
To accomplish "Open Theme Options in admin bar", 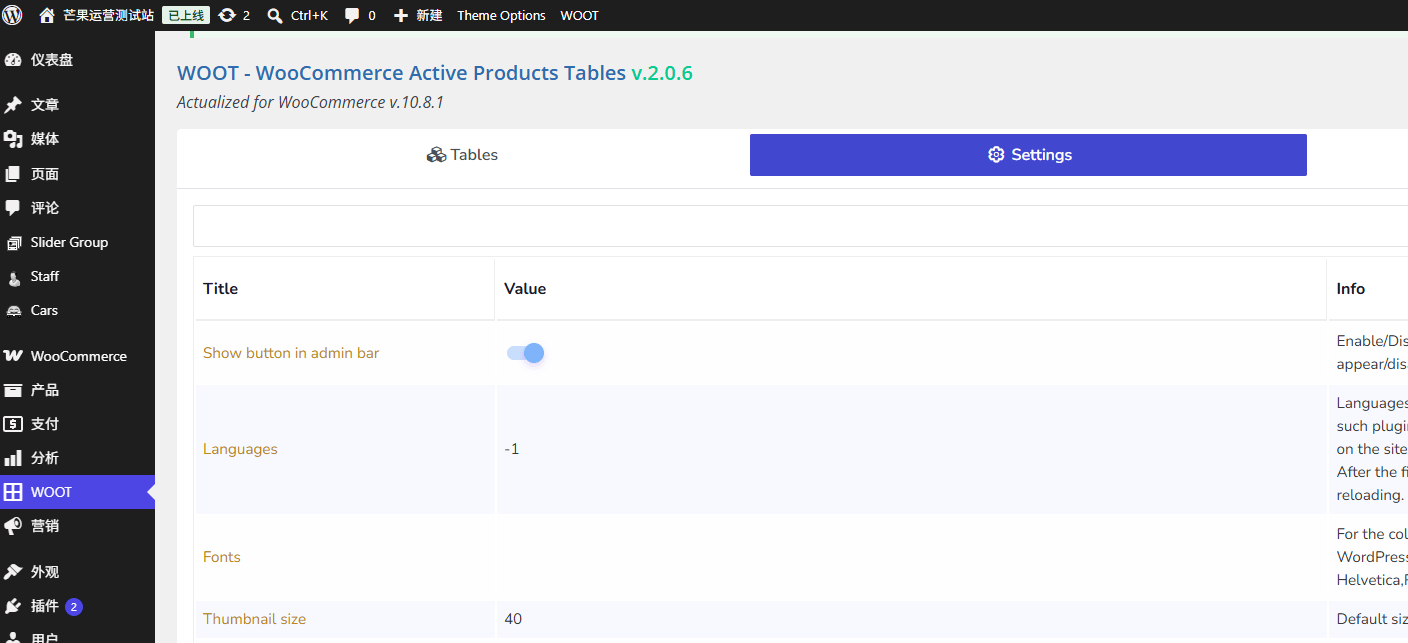I will pos(501,15).
